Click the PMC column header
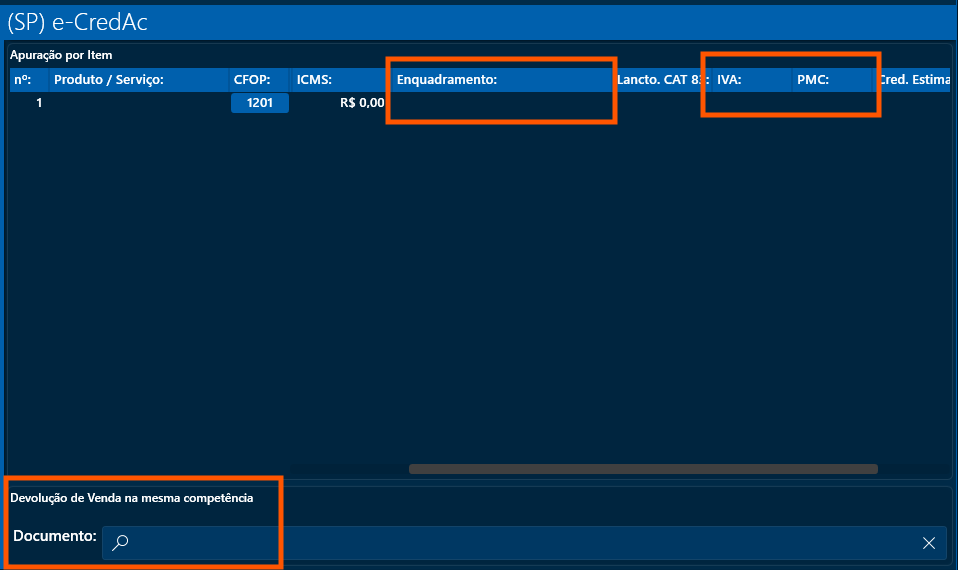 [813, 80]
